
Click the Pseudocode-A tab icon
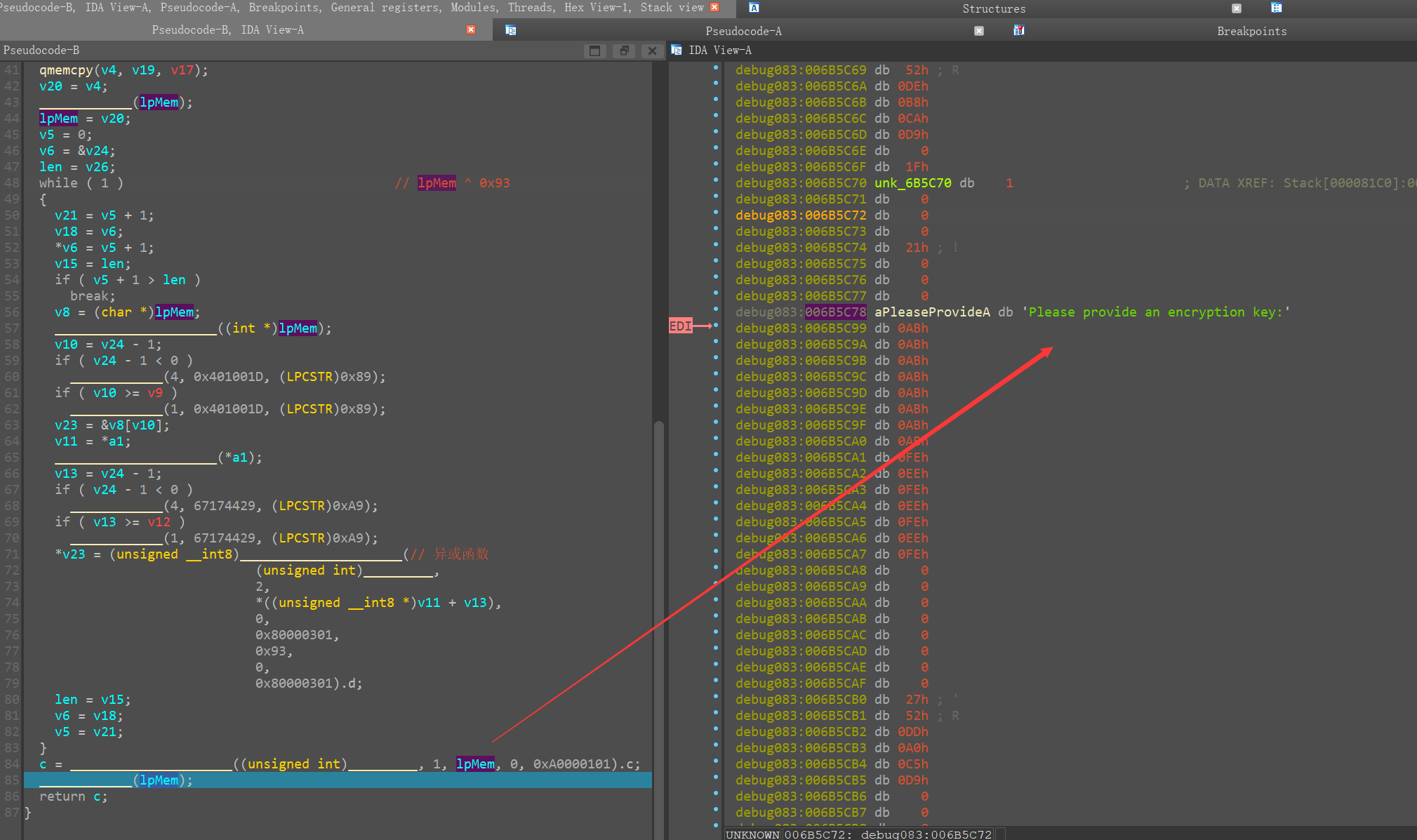pos(510,30)
